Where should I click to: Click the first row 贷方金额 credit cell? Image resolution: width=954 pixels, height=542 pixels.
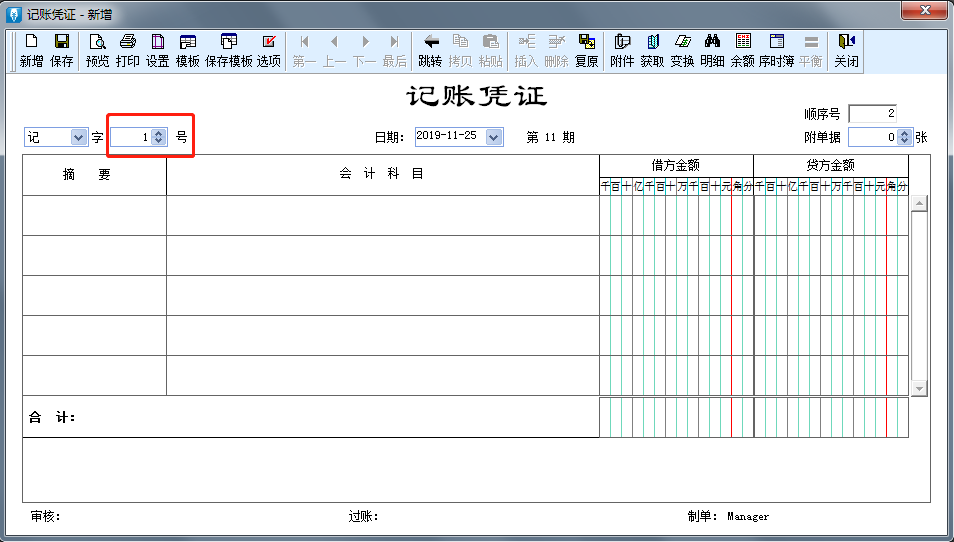[x=831, y=215]
